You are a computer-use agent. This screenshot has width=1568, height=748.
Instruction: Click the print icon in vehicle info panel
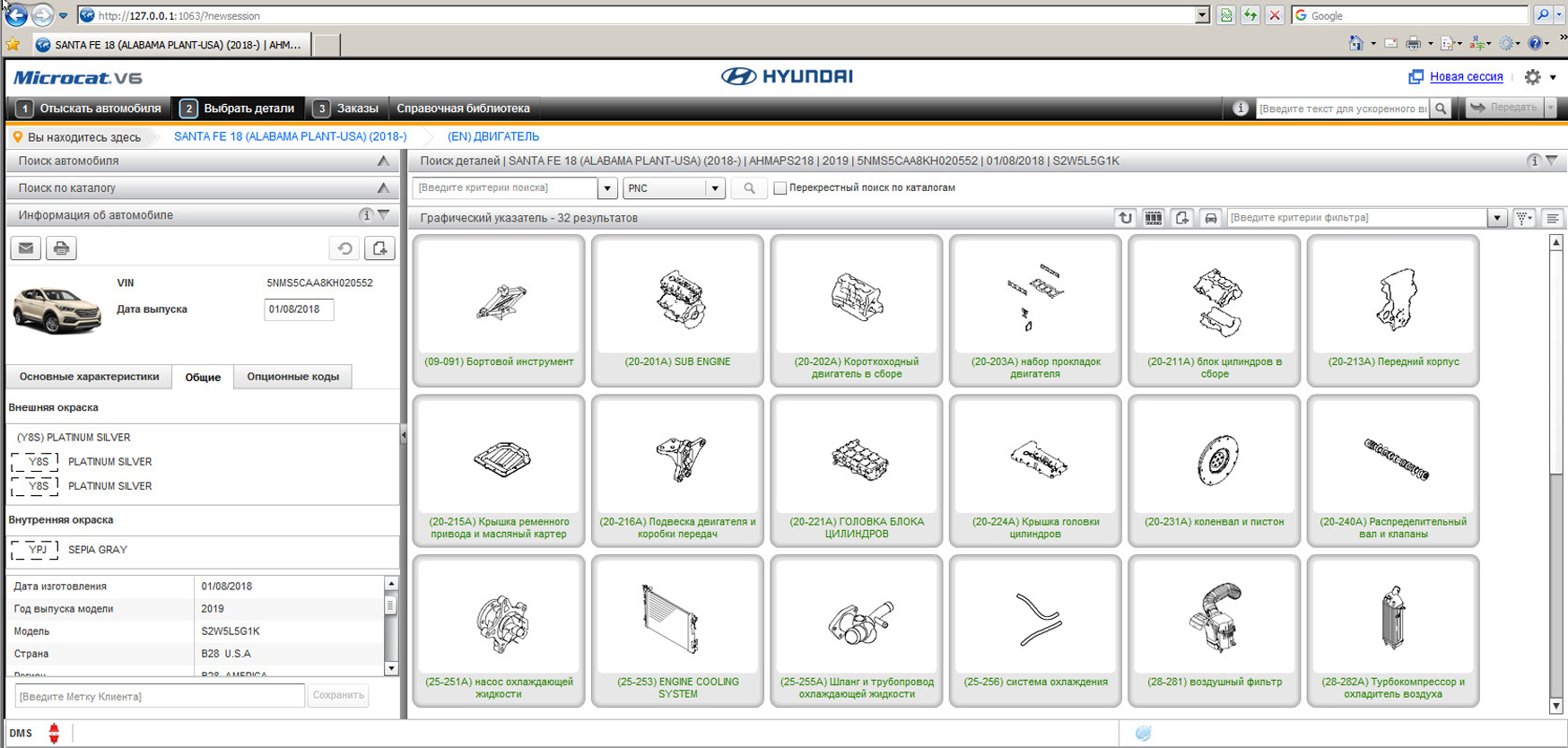(61, 248)
